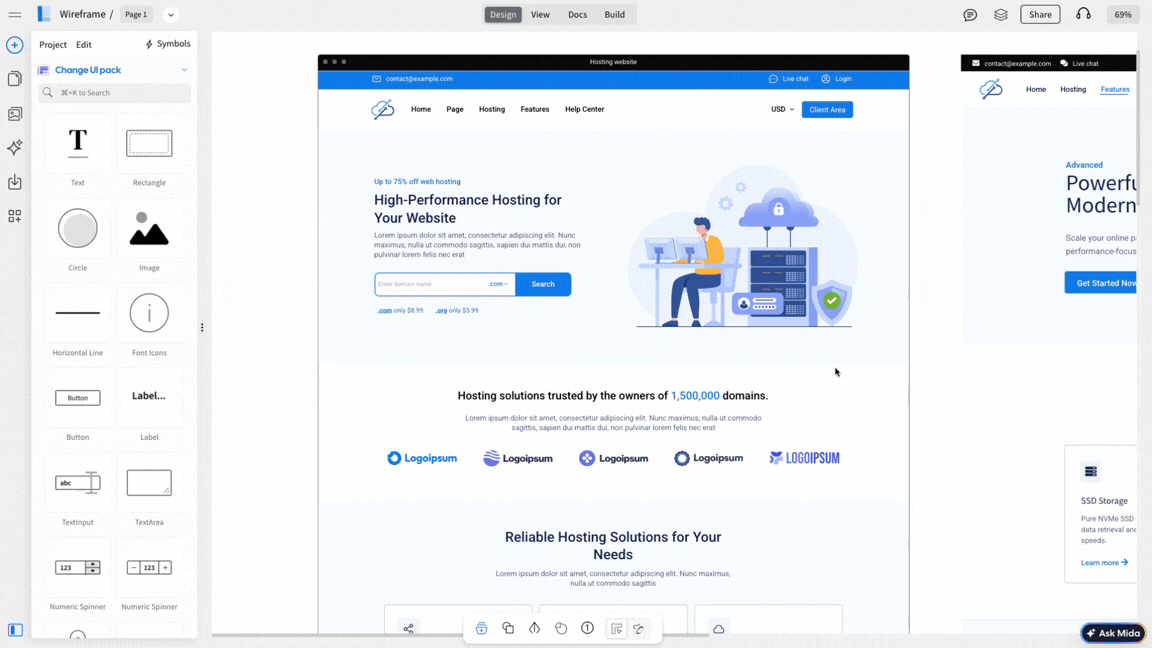Image resolution: width=1152 pixels, height=648 pixels.
Task: Click the headphones icon in the top bar
Action: (x=1083, y=14)
